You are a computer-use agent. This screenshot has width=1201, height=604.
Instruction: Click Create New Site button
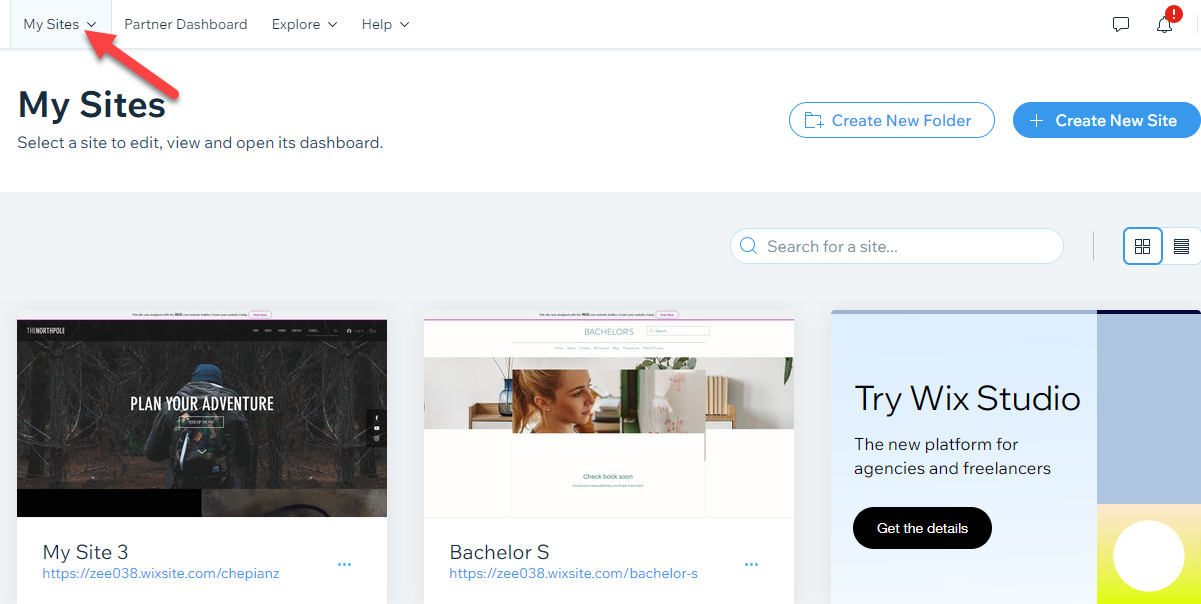tap(1107, 120)
